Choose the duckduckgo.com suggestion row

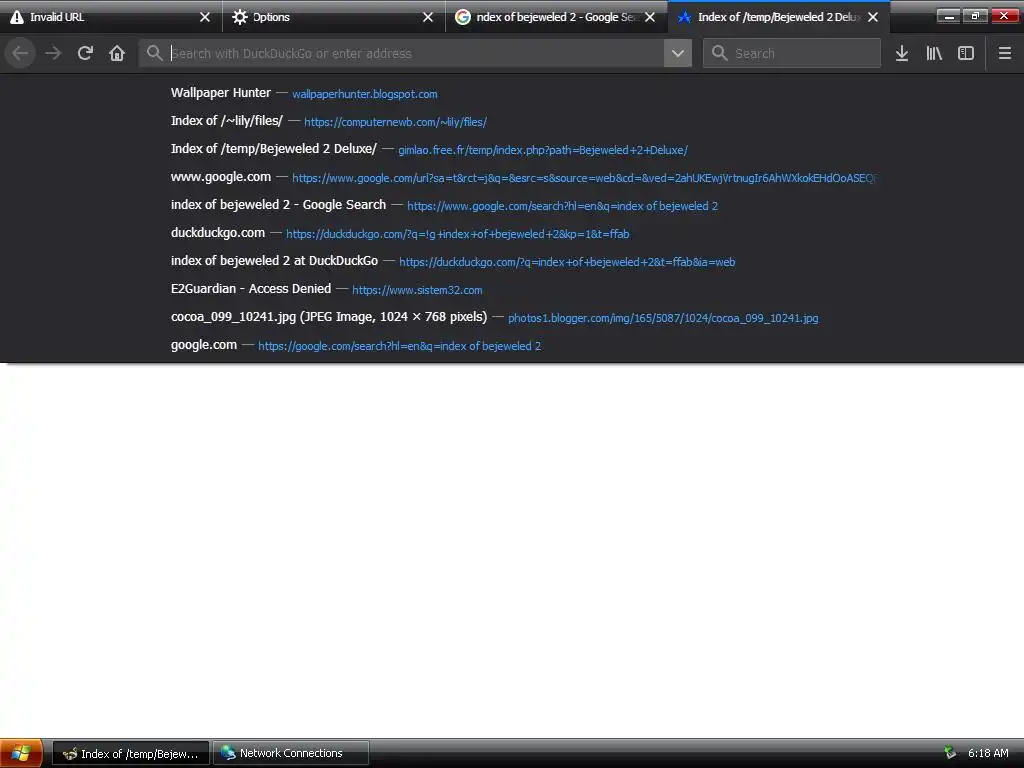click(x=512, y=233)
